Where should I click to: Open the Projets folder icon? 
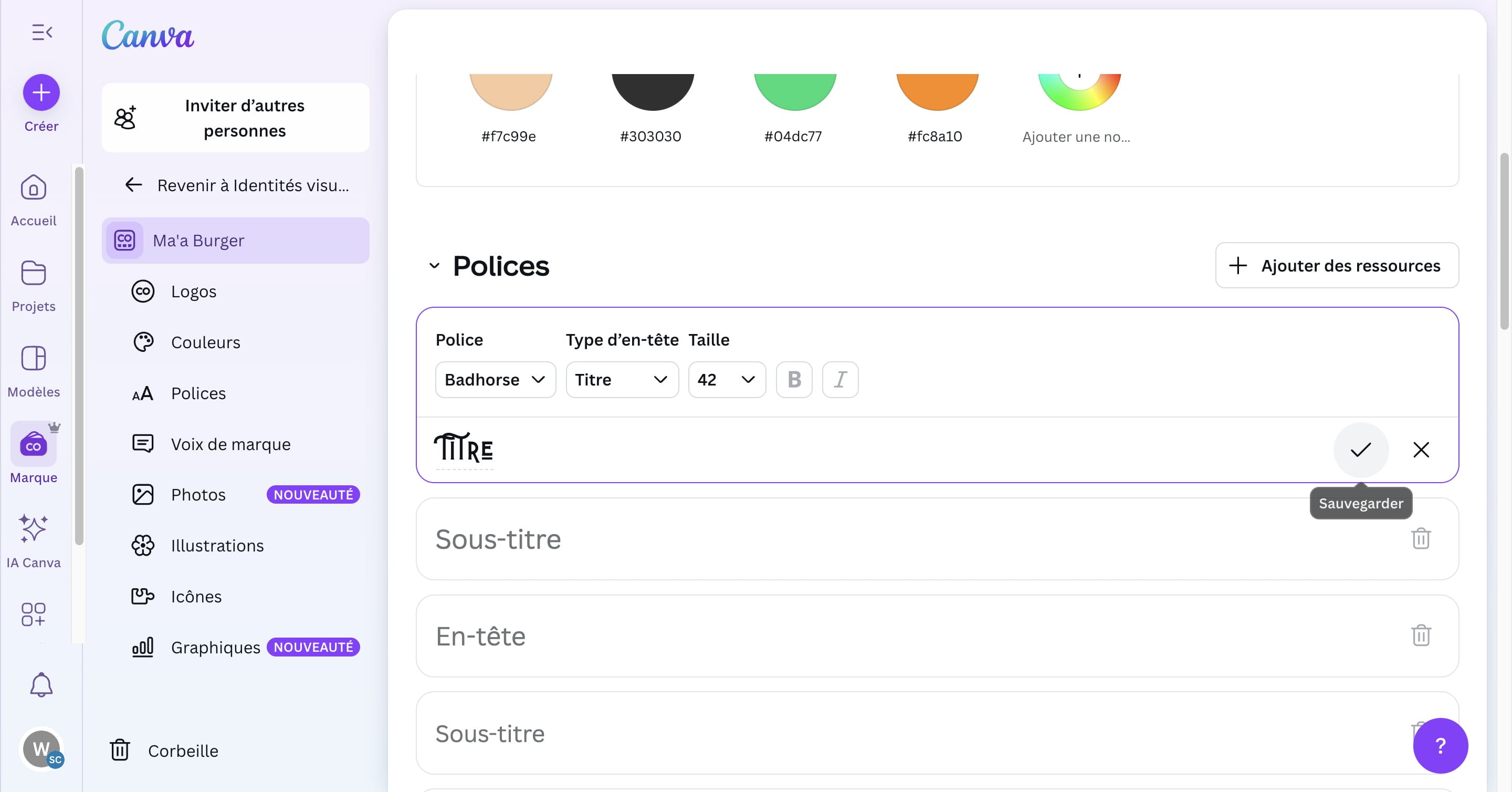click(x=34, y=273)
